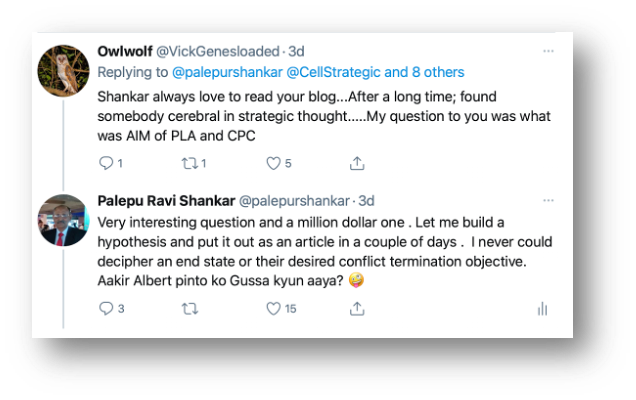The height and width of the screenshot is (400, 636).
Task: Retweet Owlwolf's tweet
Action: point(190,163)
